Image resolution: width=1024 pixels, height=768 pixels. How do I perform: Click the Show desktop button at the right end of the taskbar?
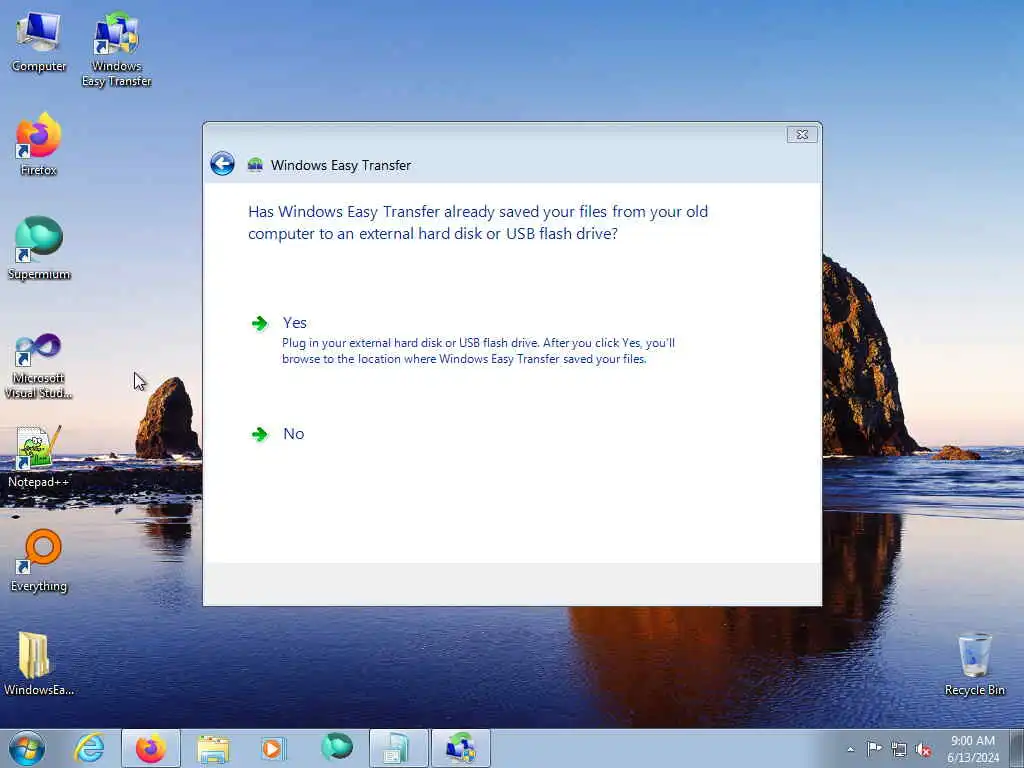[1017, 748]
